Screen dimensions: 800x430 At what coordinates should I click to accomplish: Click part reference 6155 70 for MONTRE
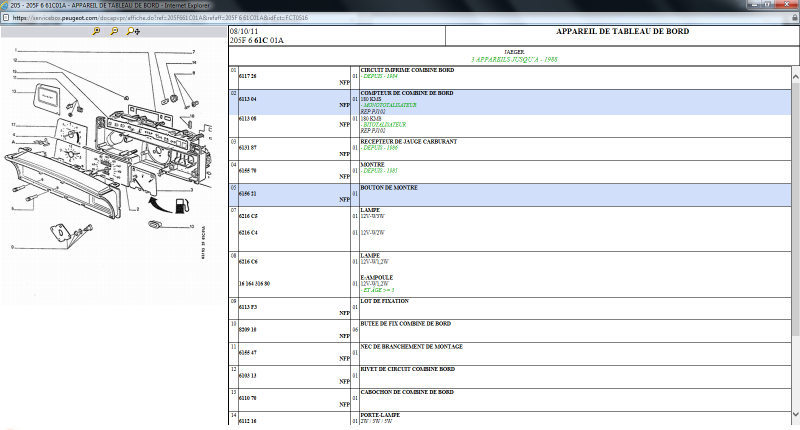[248, 171]
